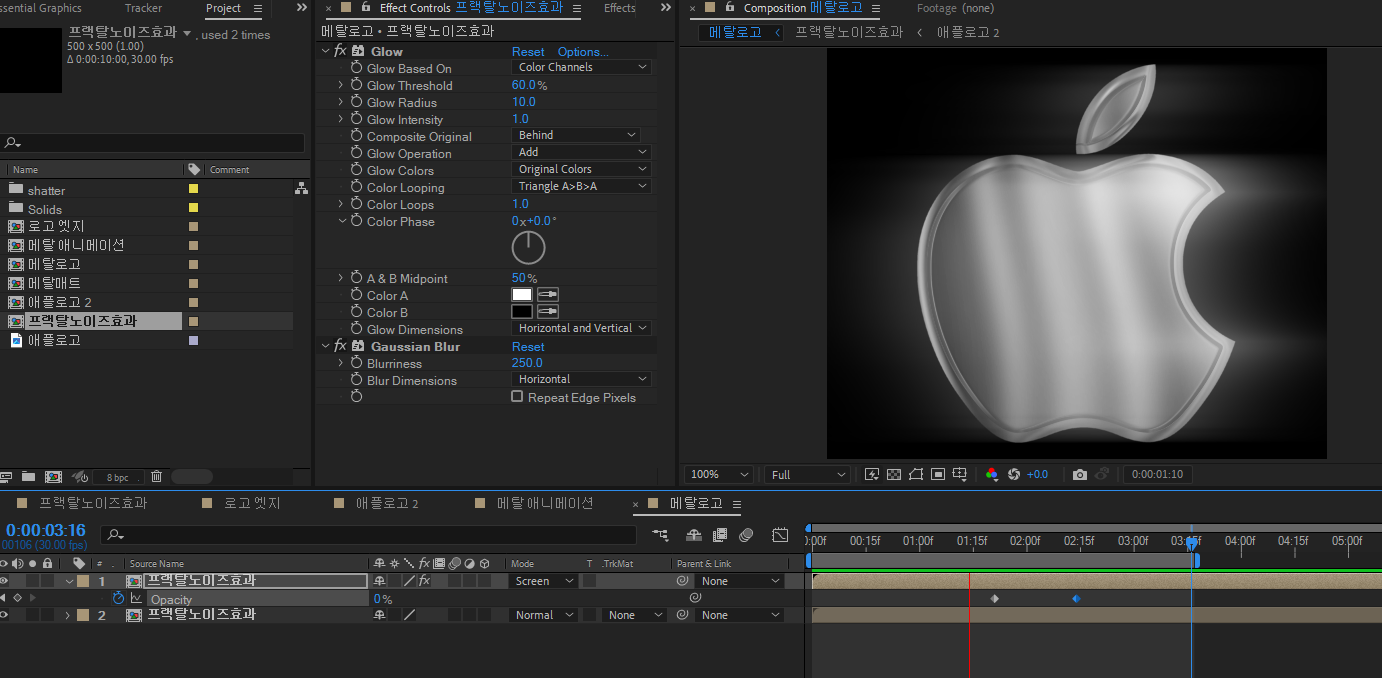The image size is (1382, 678).
Task: Toggle mask and shape path visibility
Action: pyautogui.click(x=915, y=474)
